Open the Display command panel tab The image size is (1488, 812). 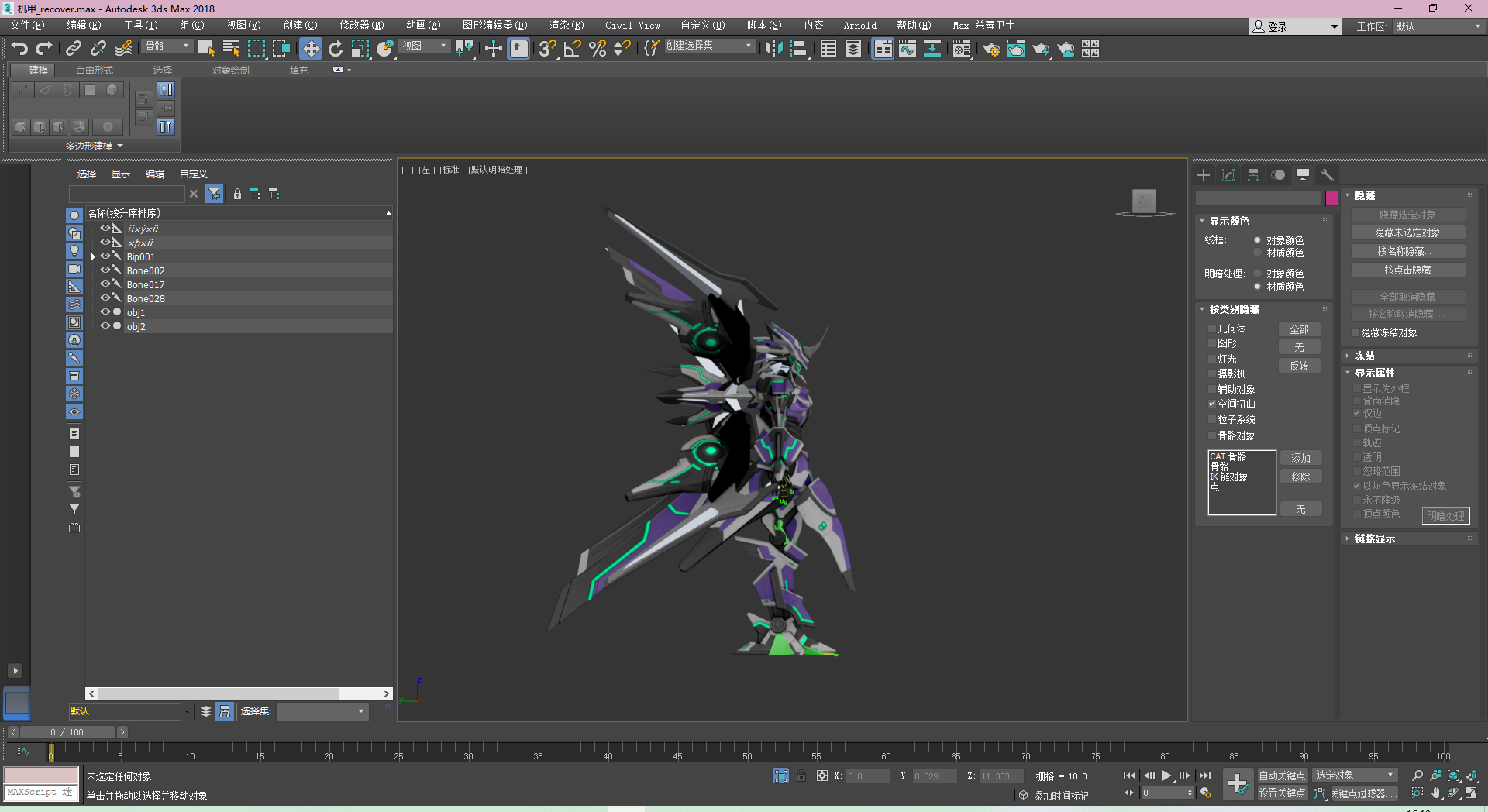(1303, 174)
